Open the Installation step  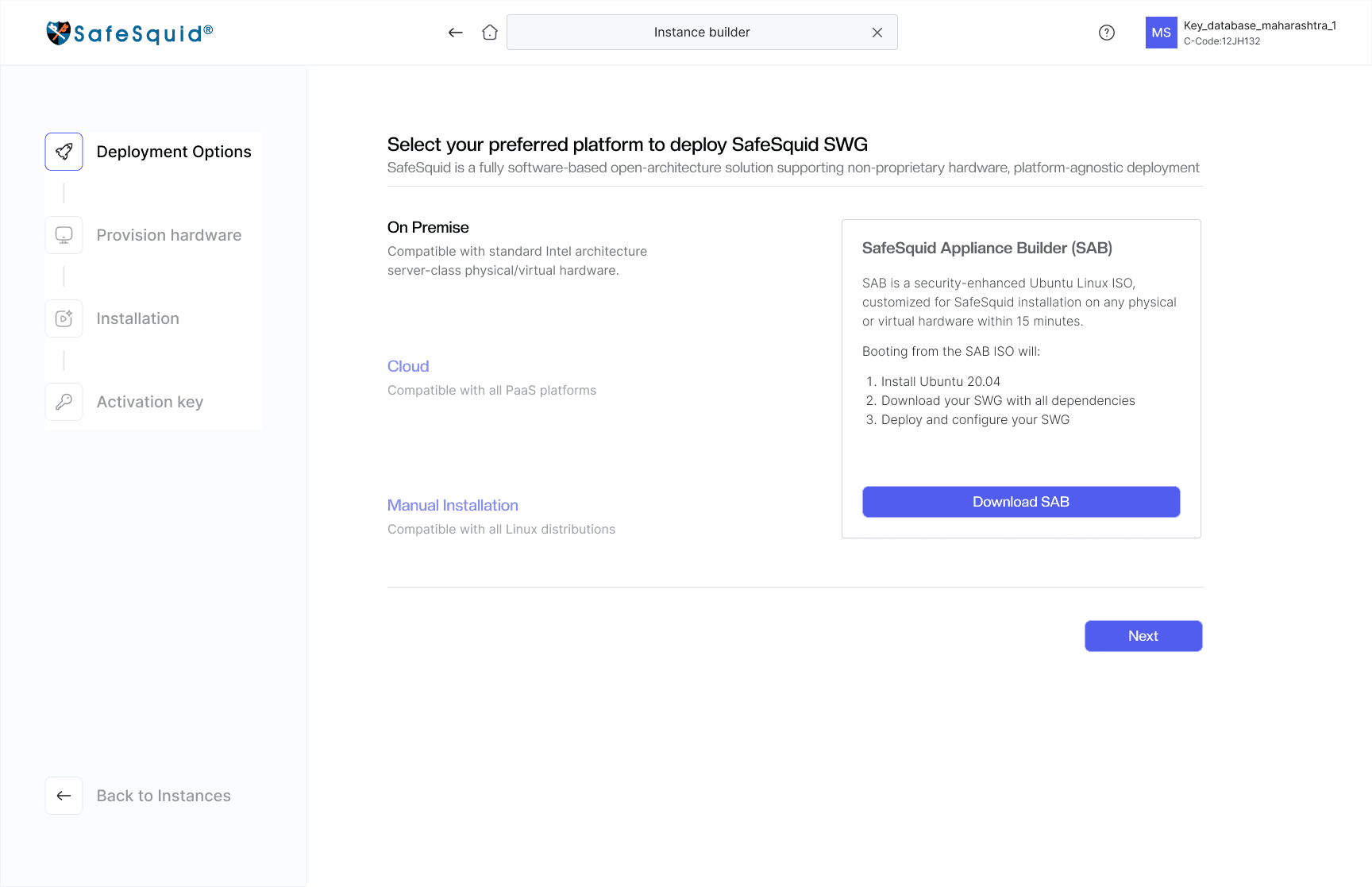(138, 318)
